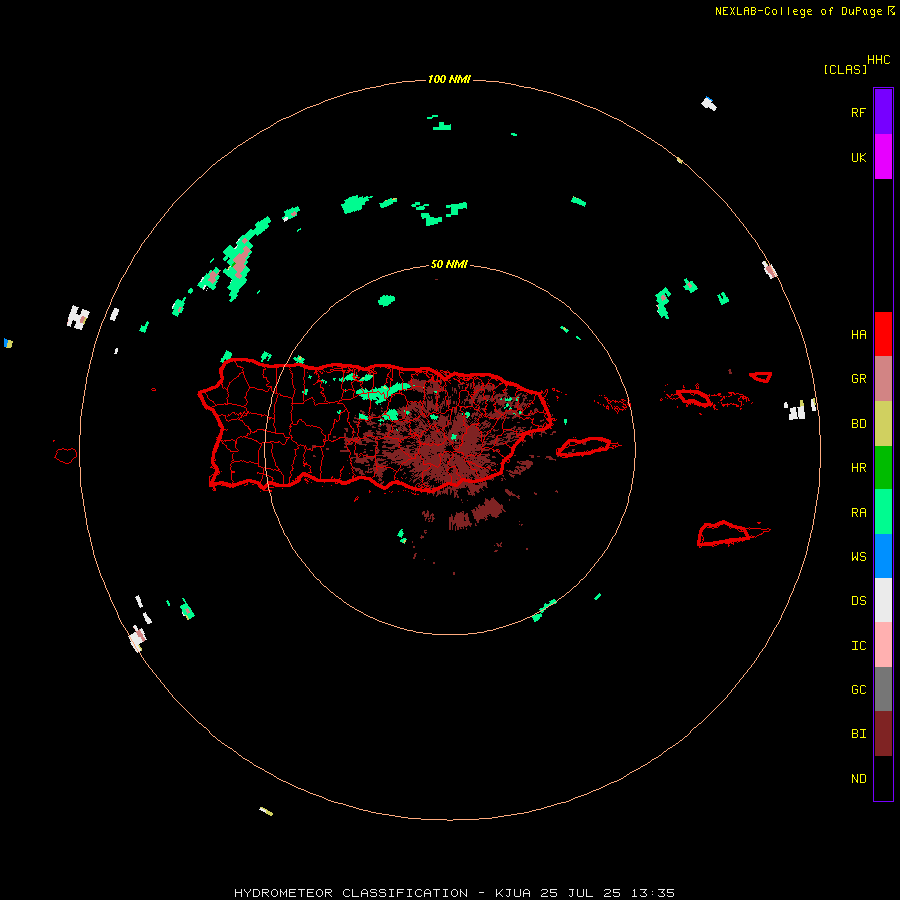Click the RF purple legend swatch
This screenshot has height=900, width=900.
tap(883, 112)
